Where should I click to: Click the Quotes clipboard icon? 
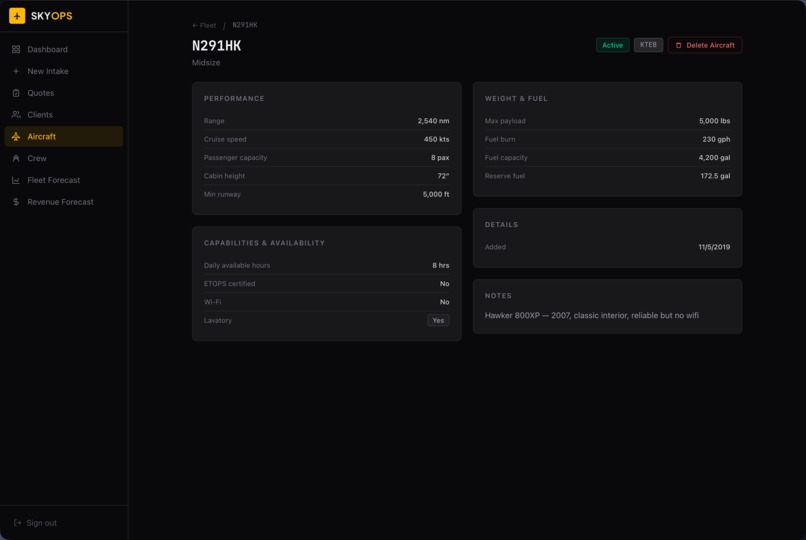point(16,93)
